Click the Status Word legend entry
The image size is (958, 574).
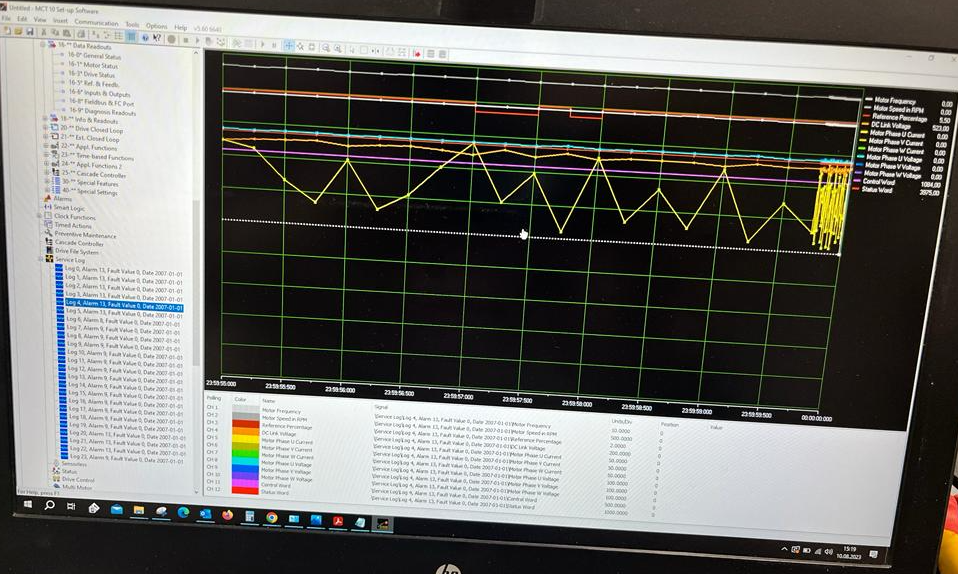(876, 190)
